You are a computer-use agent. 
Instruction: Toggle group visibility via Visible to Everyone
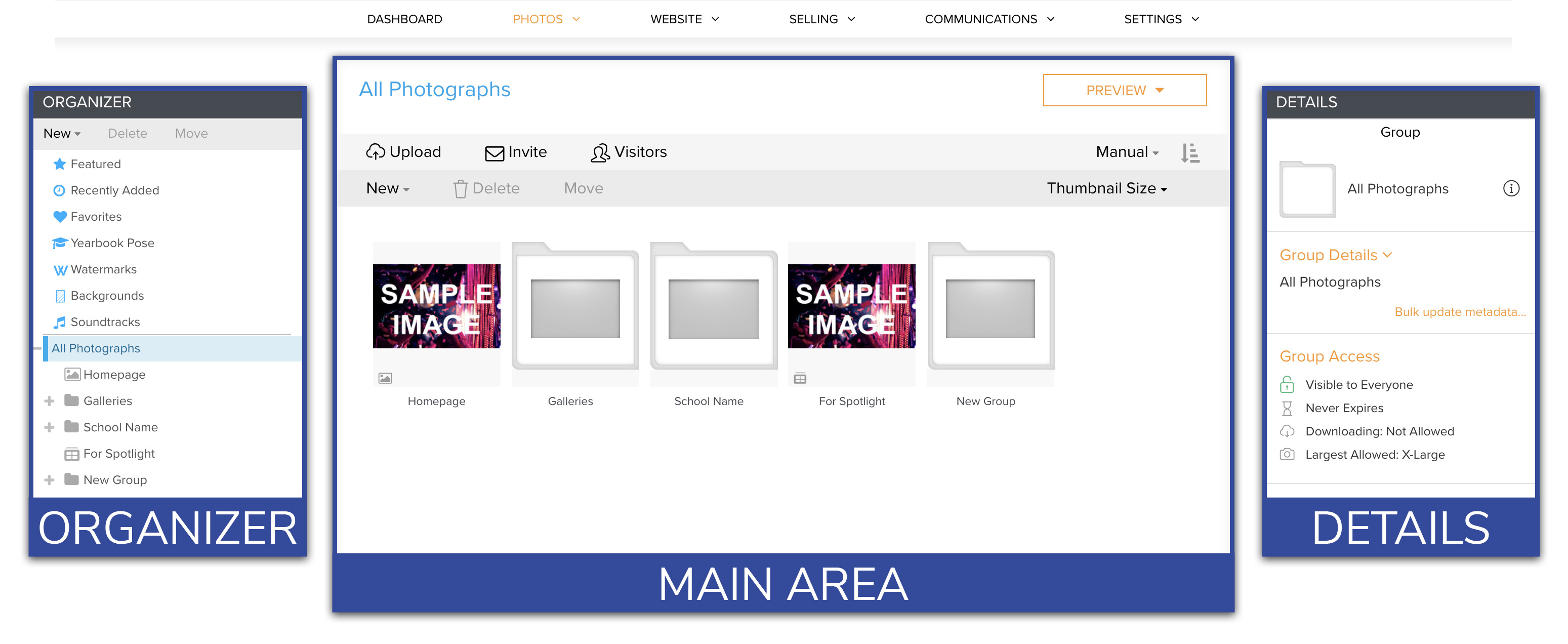(1358, 384)
